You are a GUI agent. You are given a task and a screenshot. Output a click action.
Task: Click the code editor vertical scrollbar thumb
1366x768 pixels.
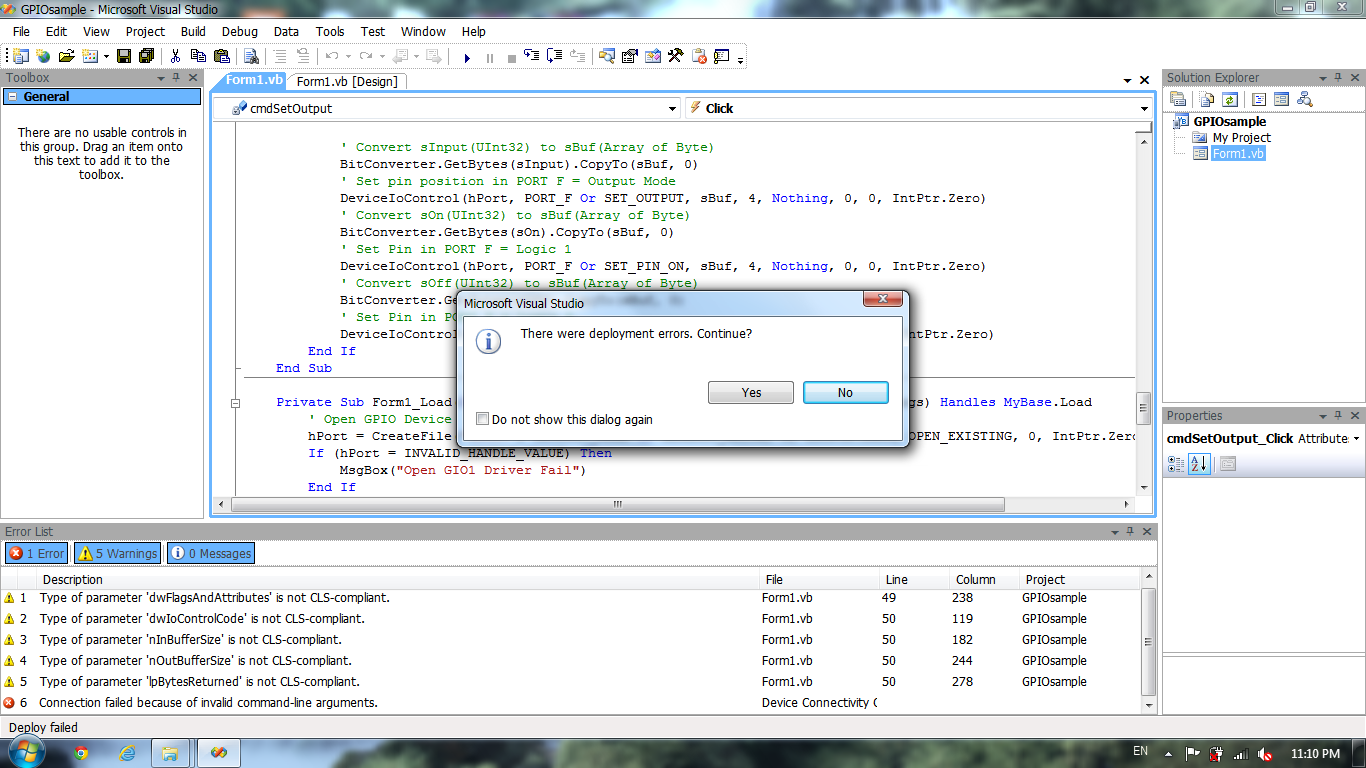pos(1144,406)
